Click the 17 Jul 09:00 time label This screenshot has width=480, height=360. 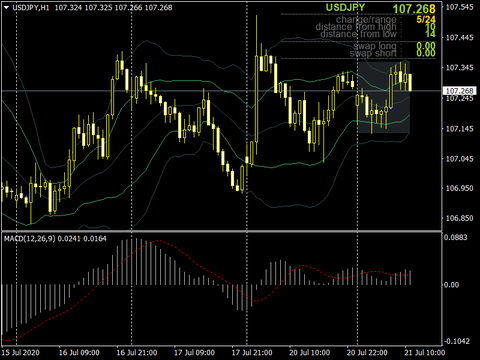(x=194, y=353)
